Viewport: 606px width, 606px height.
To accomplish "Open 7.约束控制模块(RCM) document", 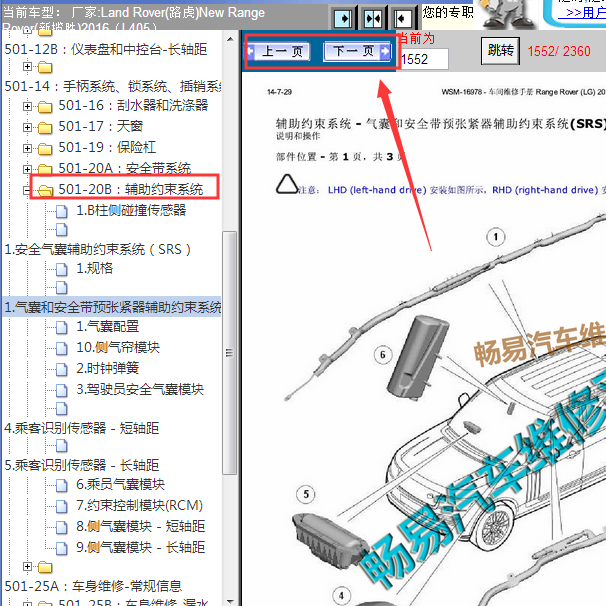I will pos(140,505).
